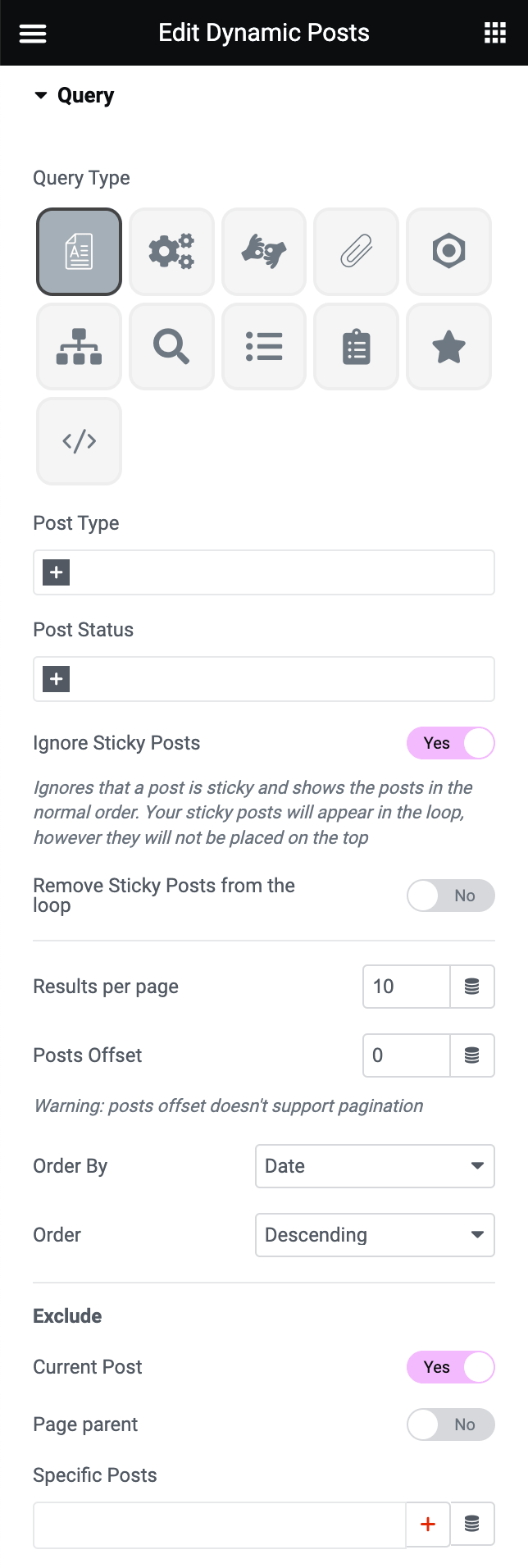Open the apps grid in the header

click(494, 32)
